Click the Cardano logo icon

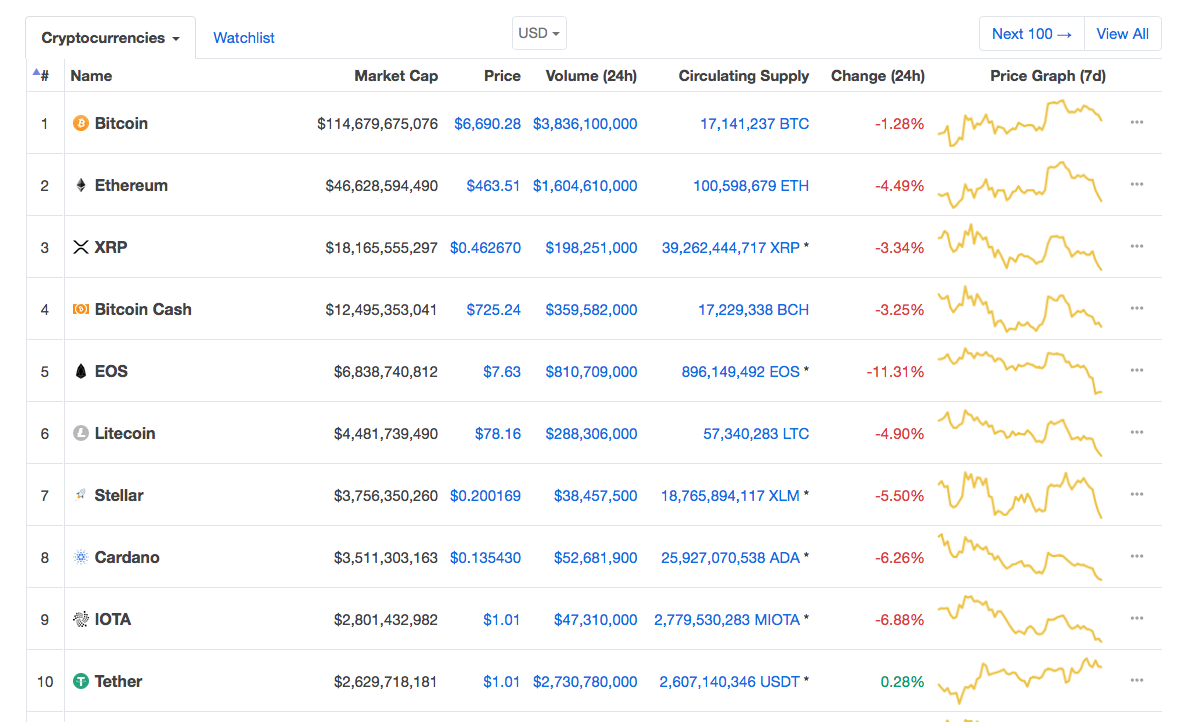coord(81,557)
